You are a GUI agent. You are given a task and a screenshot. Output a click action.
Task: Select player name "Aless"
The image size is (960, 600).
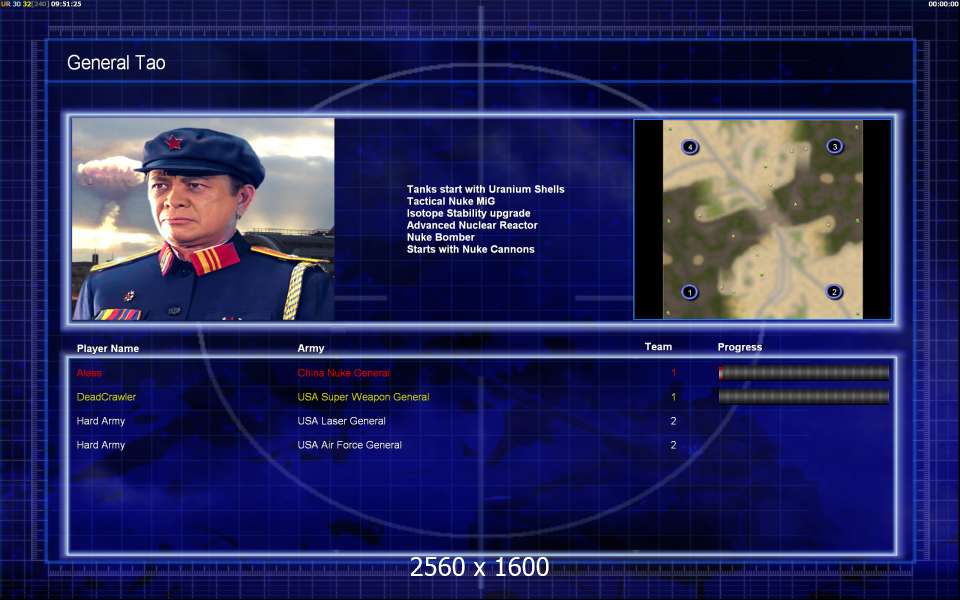click(89, 373)
